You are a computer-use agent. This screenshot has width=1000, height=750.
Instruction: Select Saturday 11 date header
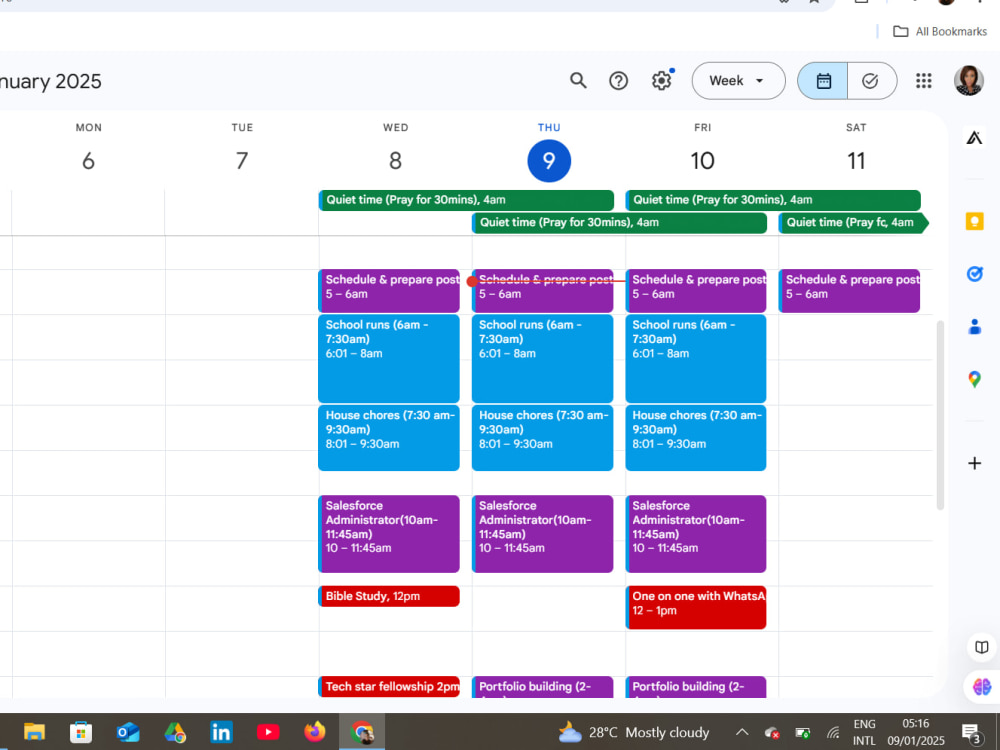856,160
